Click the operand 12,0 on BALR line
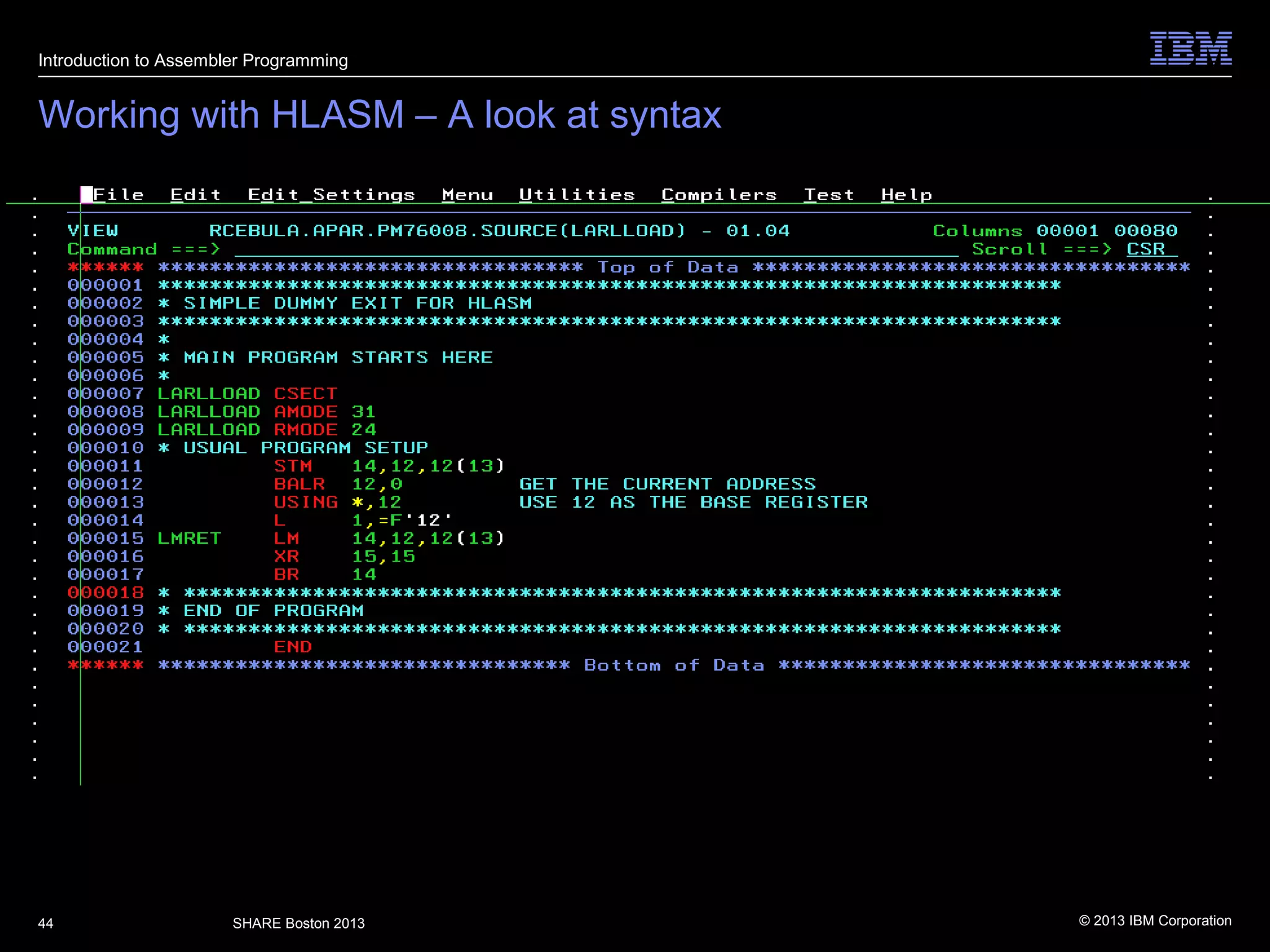 (x=377, y=484)
